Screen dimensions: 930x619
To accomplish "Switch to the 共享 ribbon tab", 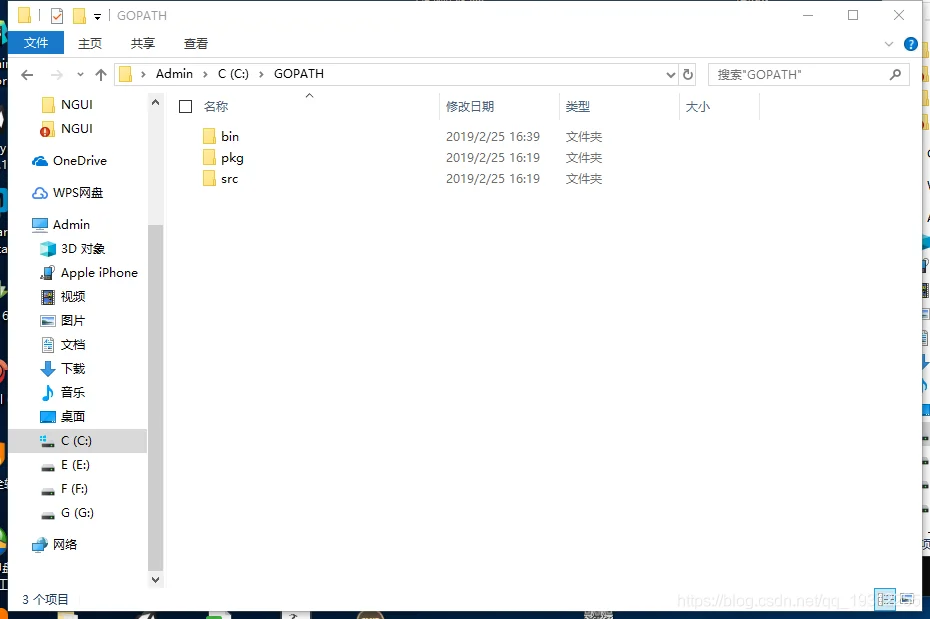I will (x=143, y=43).
